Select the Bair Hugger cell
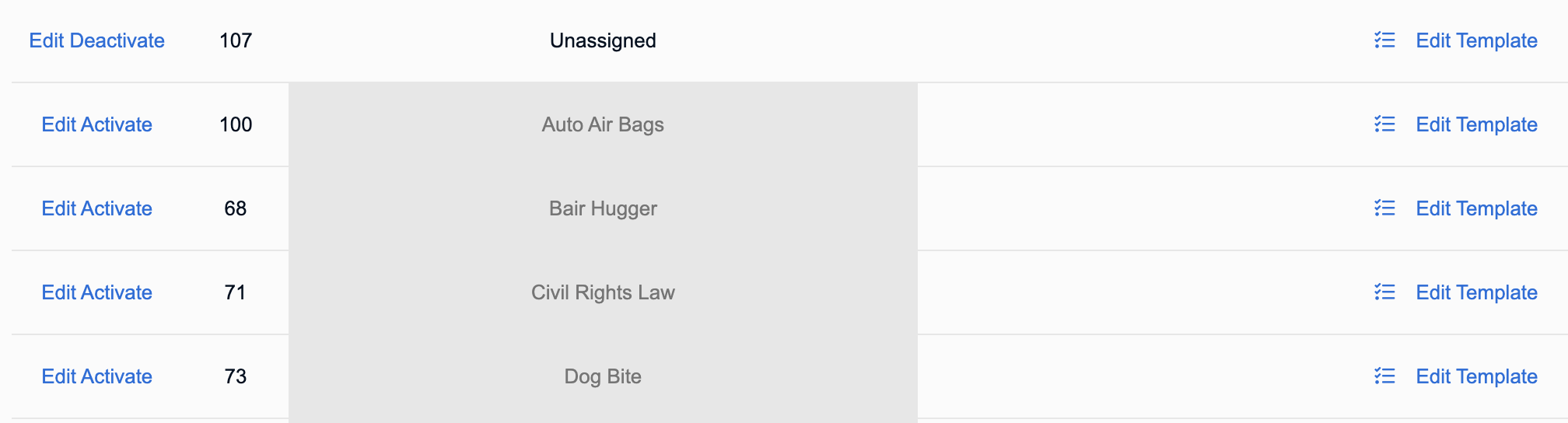The height and width of the screenshot is (423, 1568). click(603, 208)
